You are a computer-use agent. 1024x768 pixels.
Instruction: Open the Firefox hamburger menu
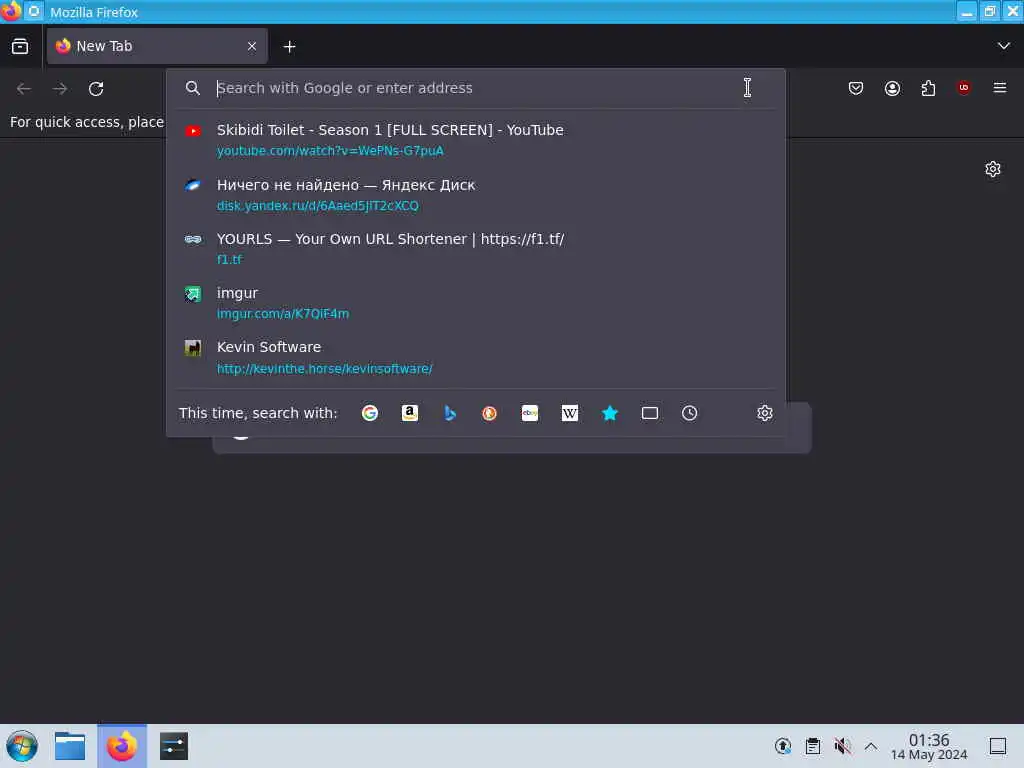[x=1000, y=88]
